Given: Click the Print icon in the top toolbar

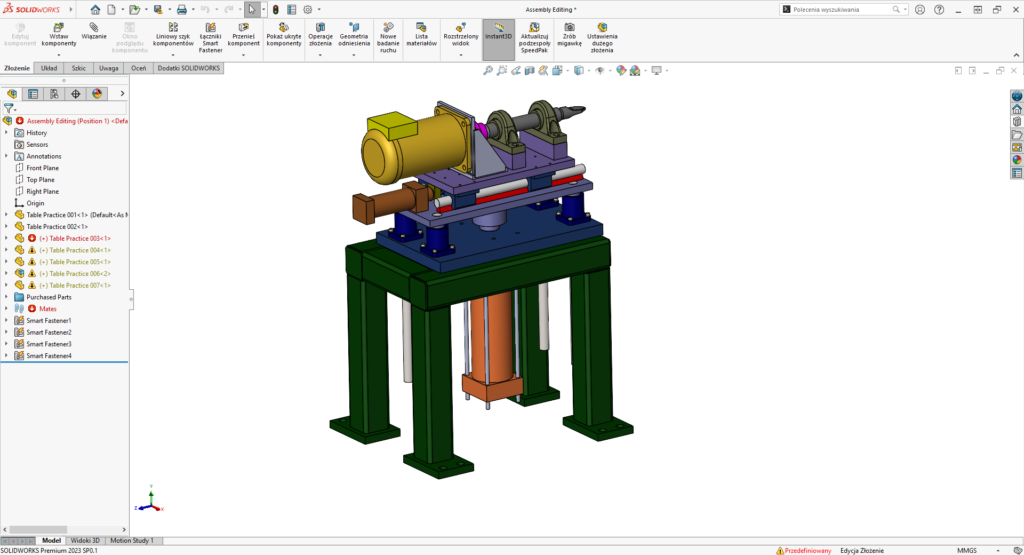Looking at the screenshot, I should (x=182, y=10).
